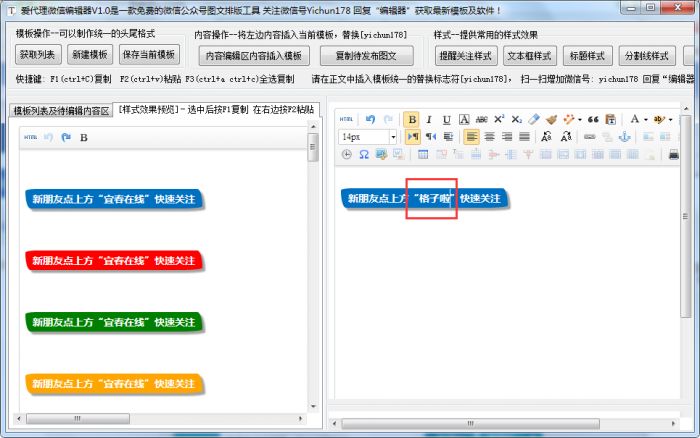Select the blue follow banner in preview
The width and height of the screenshot is (700, 438).
coord(114,199)
